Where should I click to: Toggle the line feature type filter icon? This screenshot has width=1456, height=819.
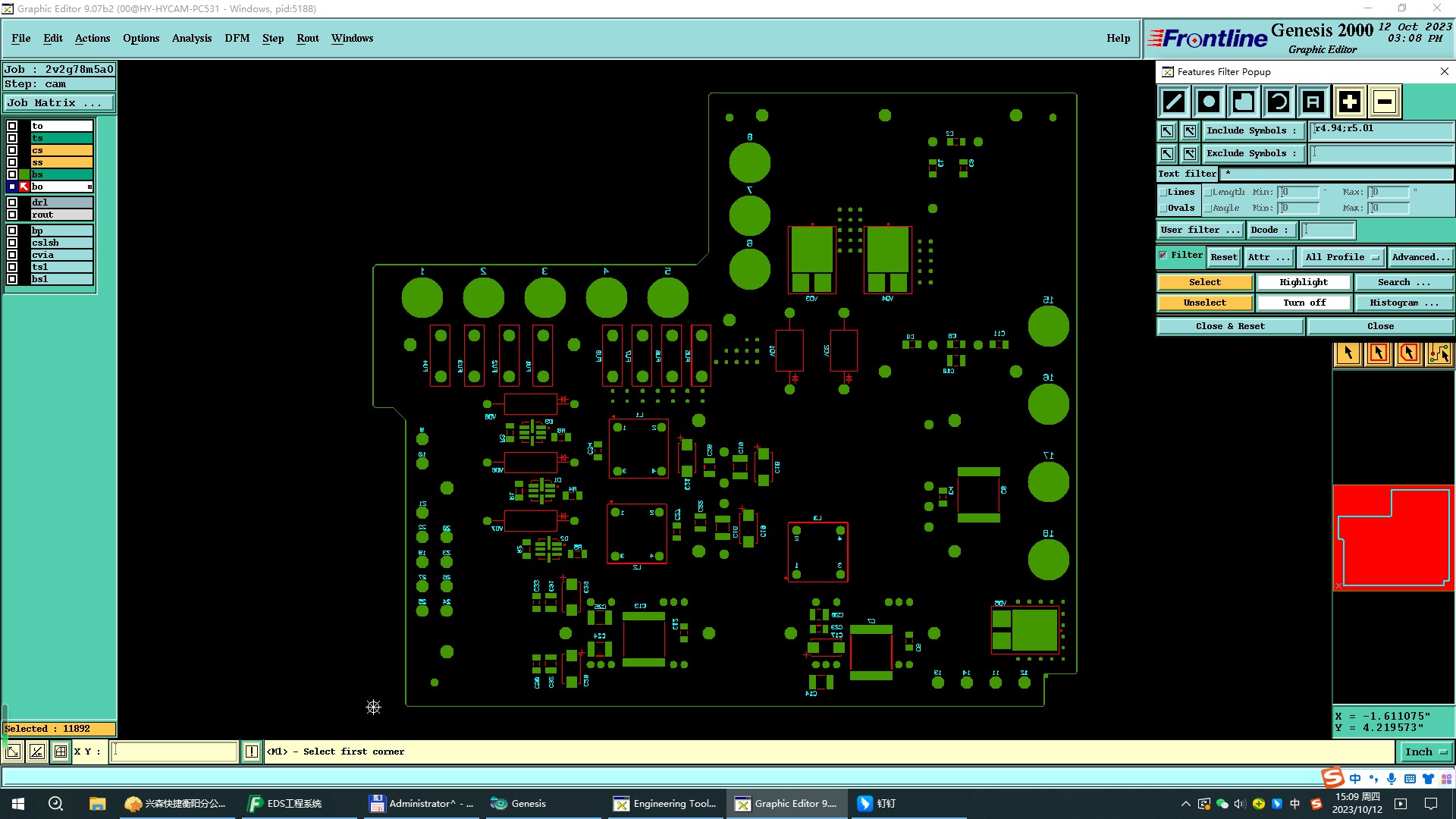pos(1173,102)
